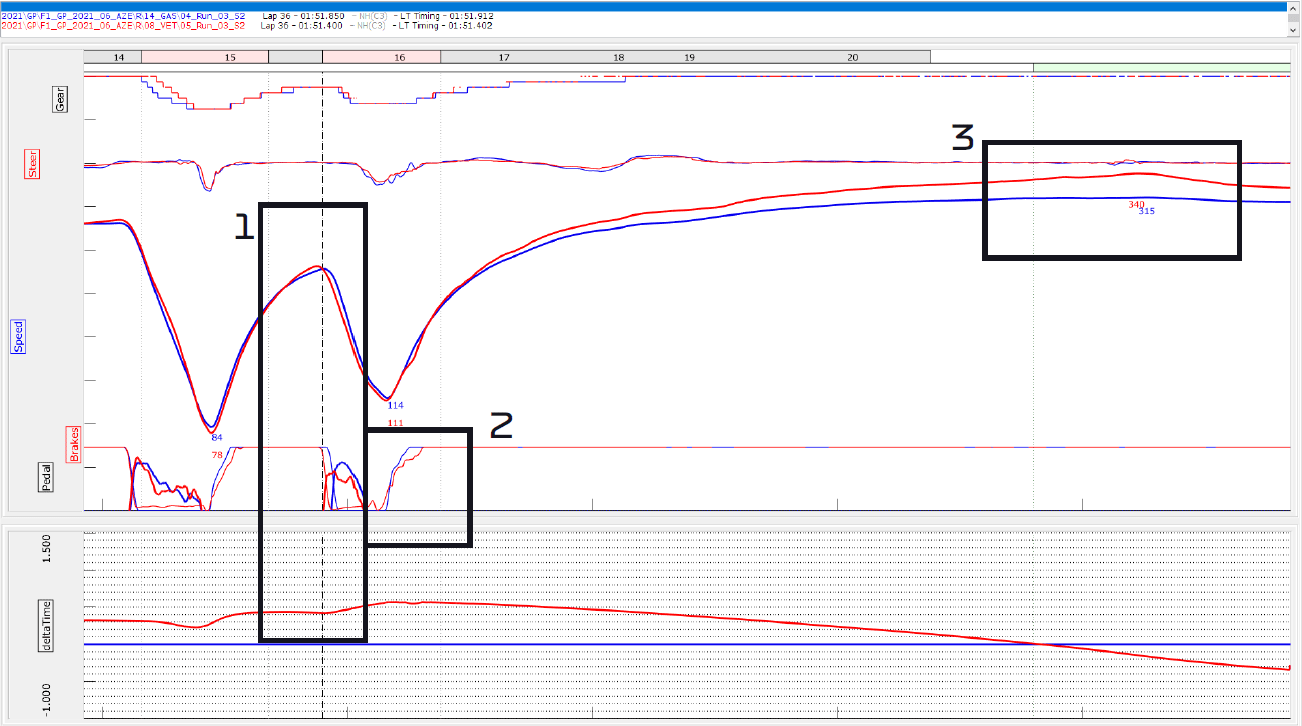Select the red Steer channel label

(x=32, y=165)
